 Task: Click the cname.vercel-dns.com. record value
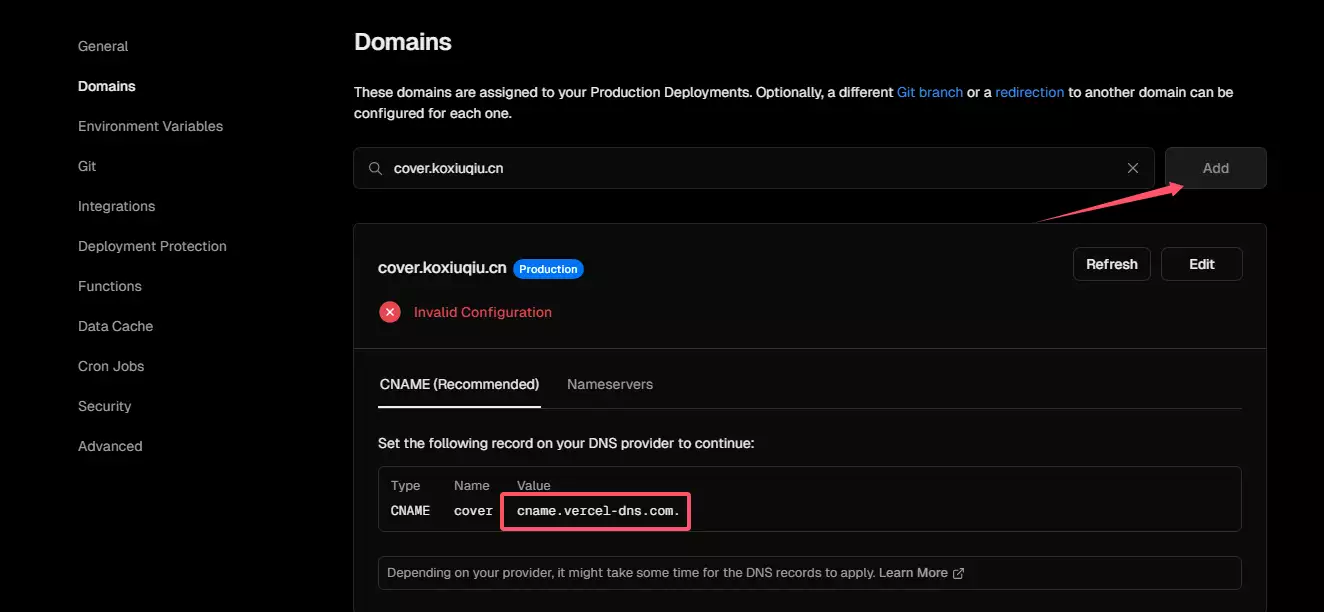pos(597,511)
